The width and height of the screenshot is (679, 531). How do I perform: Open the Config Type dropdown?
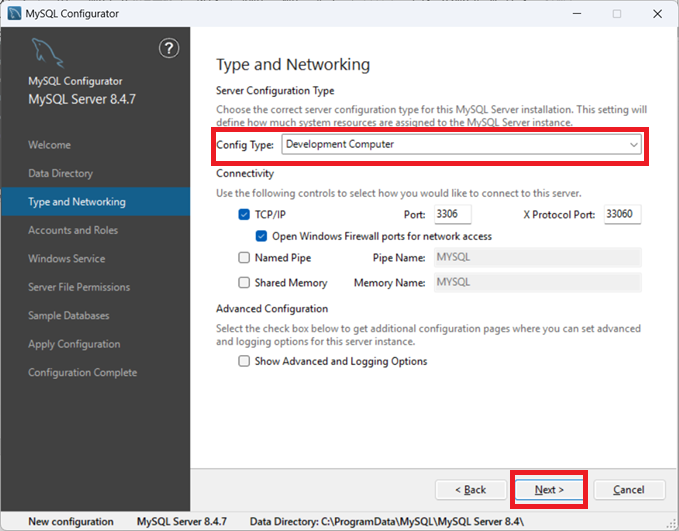coord(461,145)
